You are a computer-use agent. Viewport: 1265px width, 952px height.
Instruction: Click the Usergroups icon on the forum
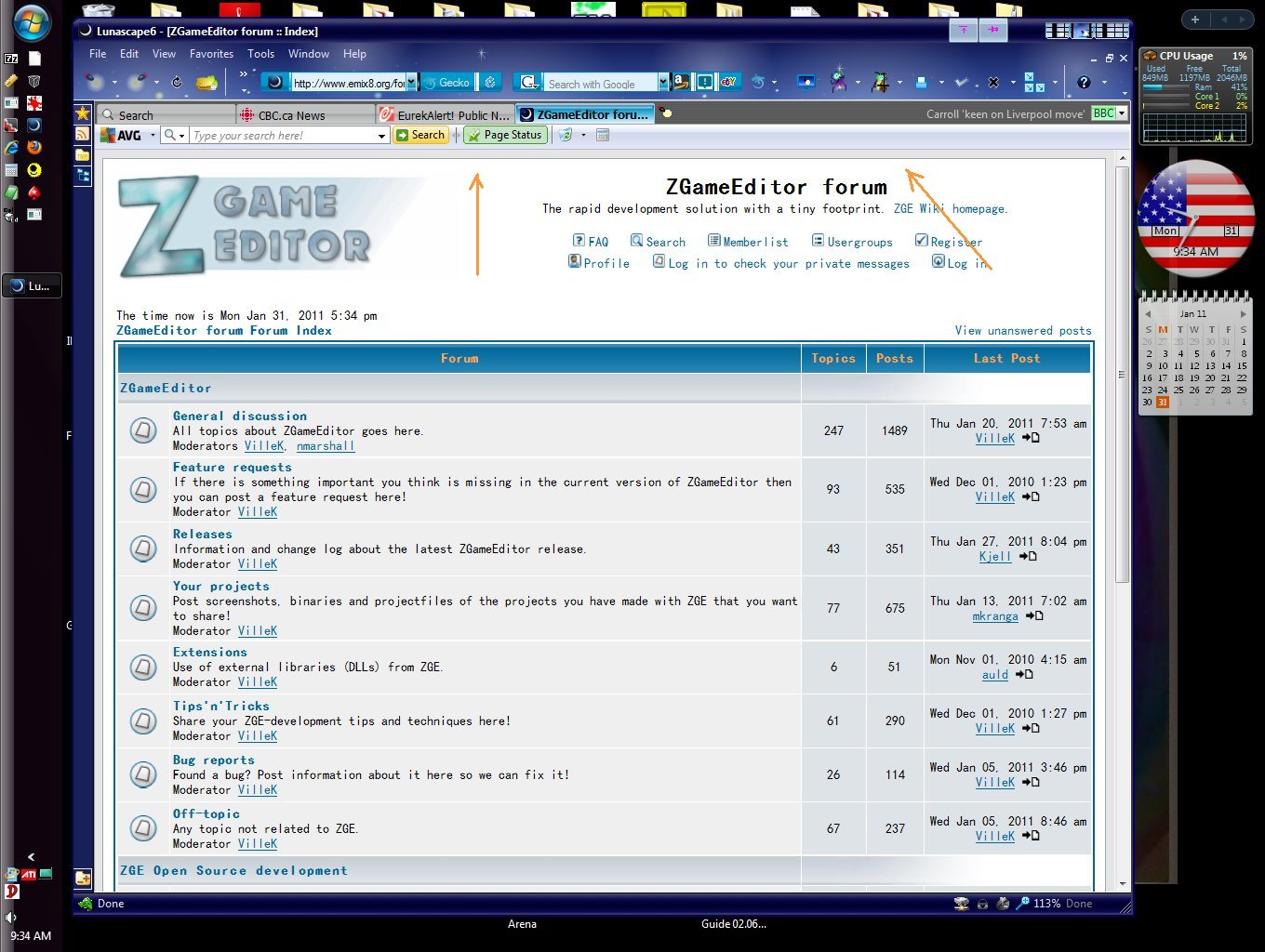click(x=818, y=241)
